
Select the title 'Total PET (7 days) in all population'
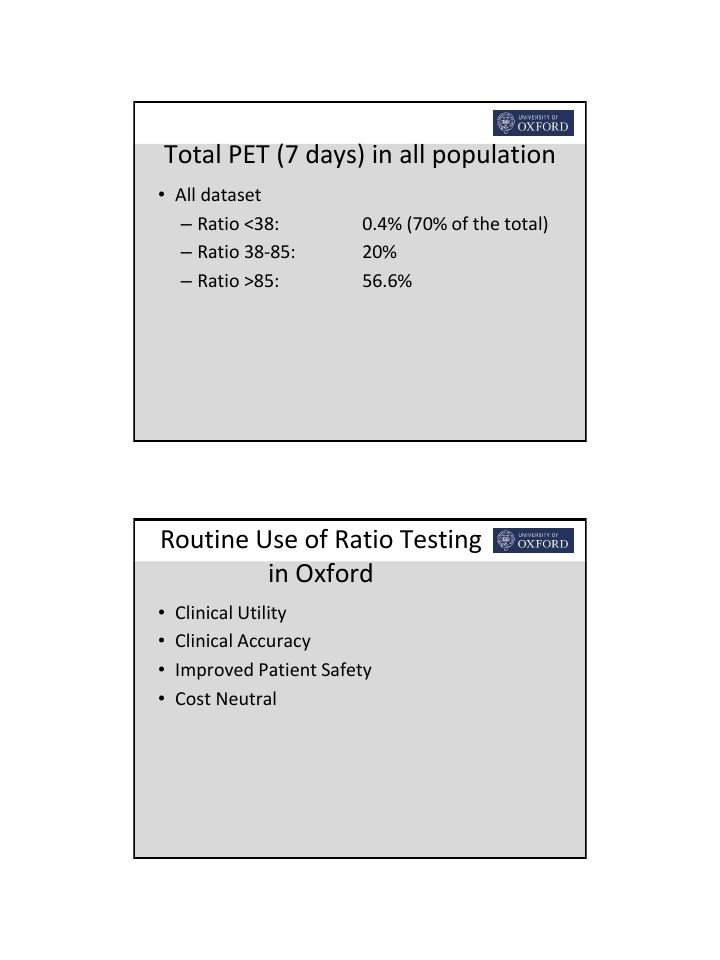click(359, 155)
